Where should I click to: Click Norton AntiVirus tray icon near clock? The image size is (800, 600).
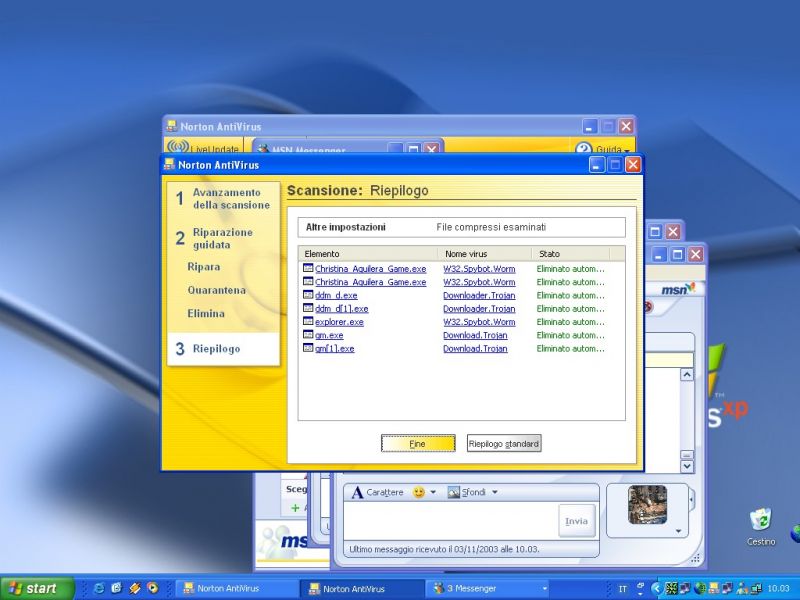713,589
